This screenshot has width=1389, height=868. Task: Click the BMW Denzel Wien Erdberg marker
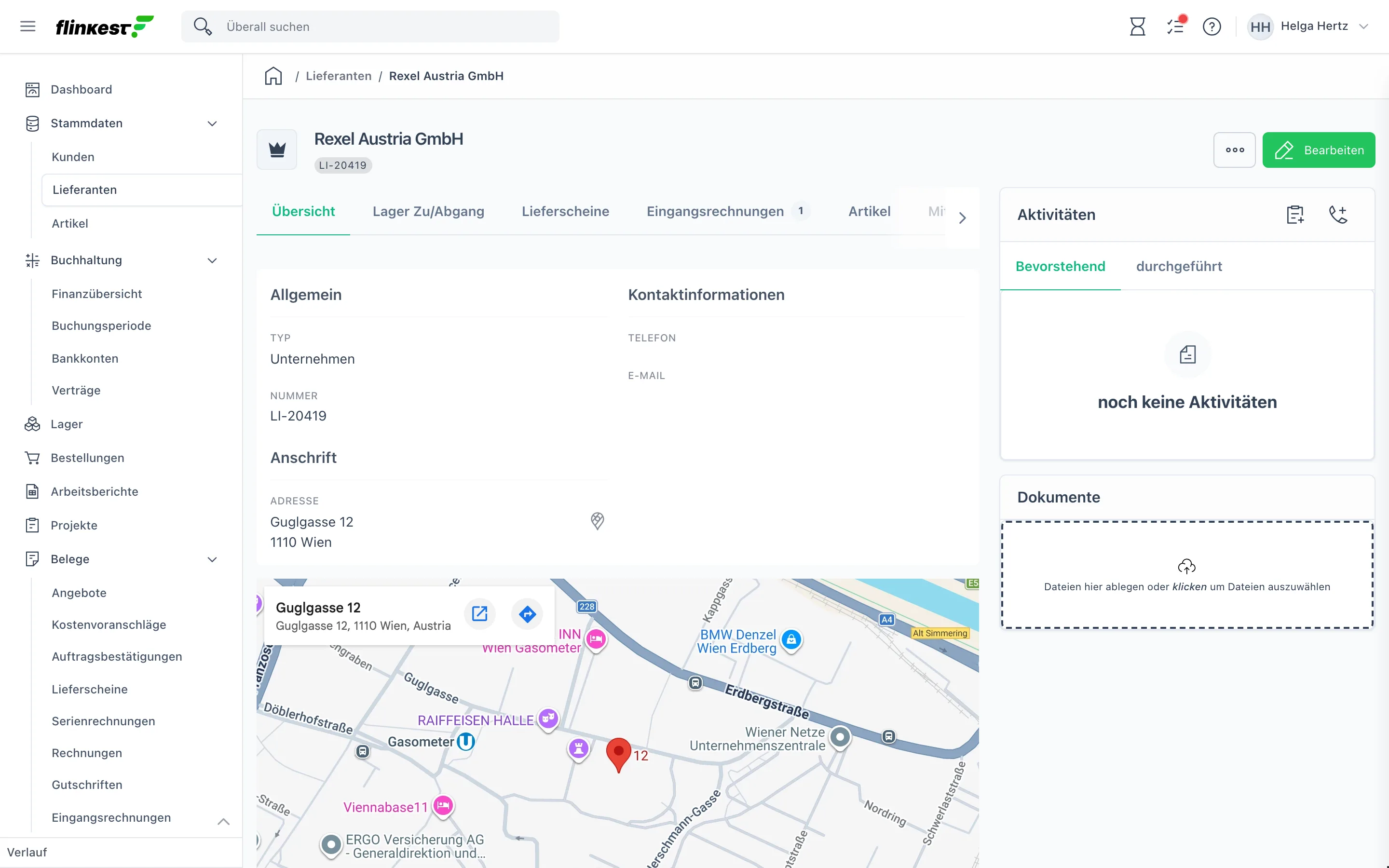(x=791, y=639)
